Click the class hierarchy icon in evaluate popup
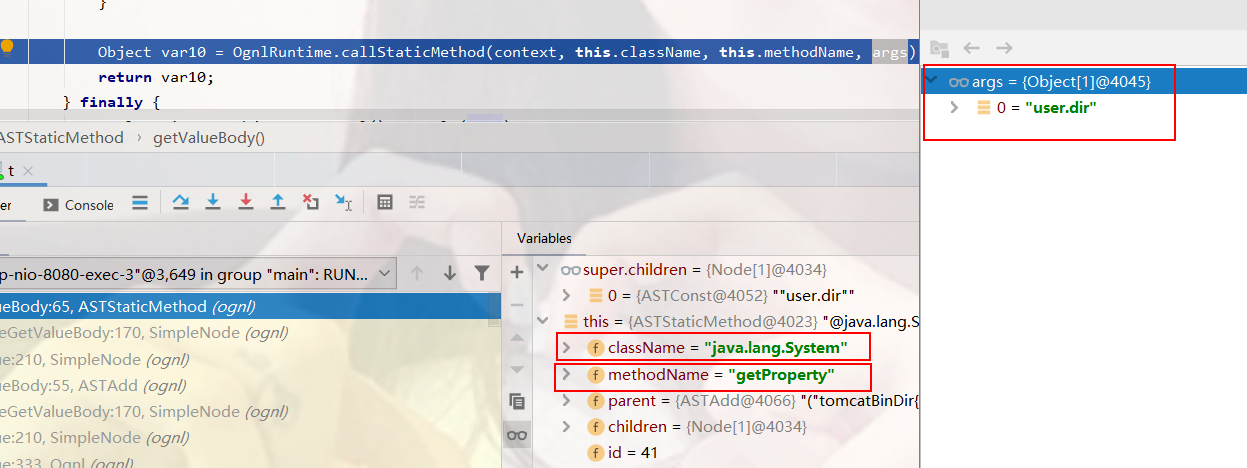This screenshot has height=468, width=1247. [938, 48]
